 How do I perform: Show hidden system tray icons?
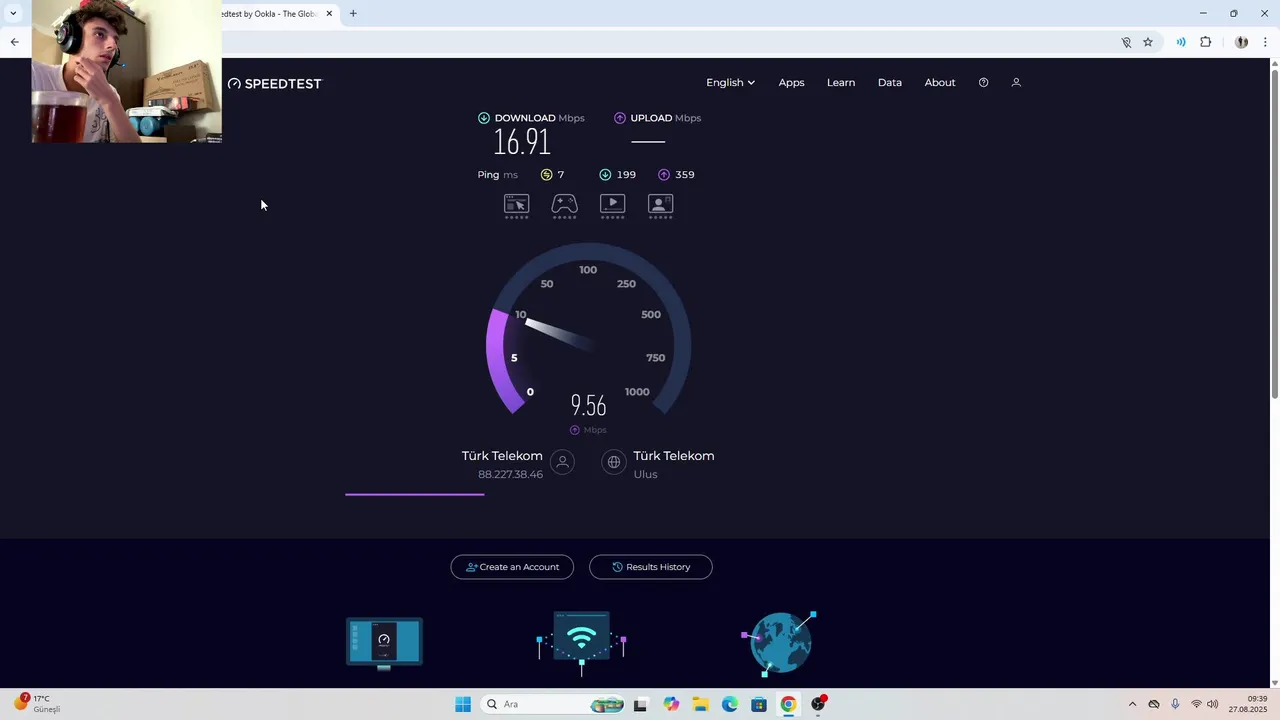tap(1132, 704)
